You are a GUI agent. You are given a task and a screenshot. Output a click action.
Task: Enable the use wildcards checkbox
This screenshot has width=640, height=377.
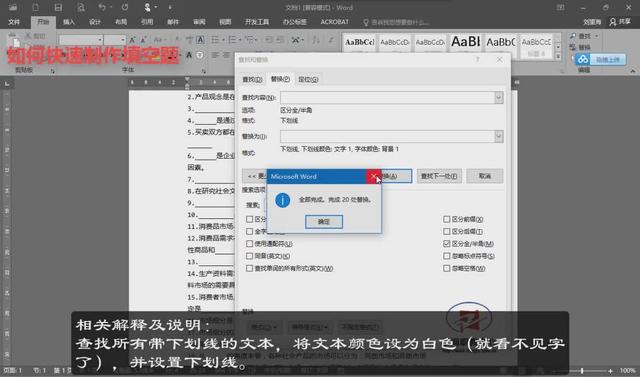249,244
